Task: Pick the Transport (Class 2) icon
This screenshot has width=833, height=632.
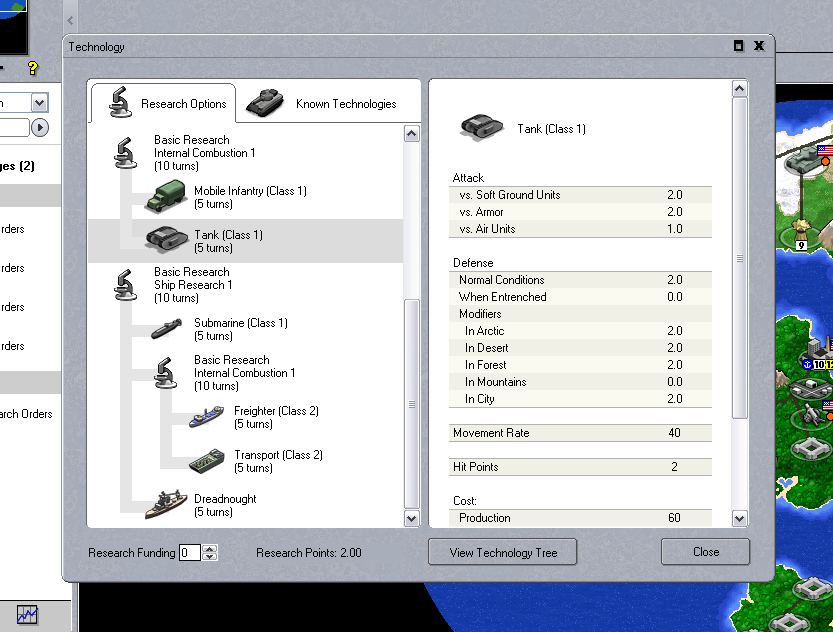Action: pyautogui.click(x=206, y=461)
